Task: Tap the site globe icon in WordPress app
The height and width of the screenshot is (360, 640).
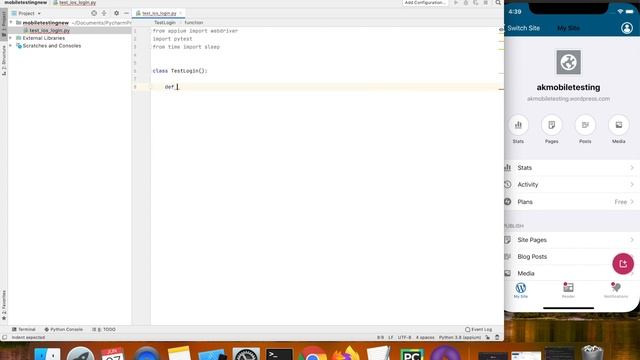Action: point(568,62)
